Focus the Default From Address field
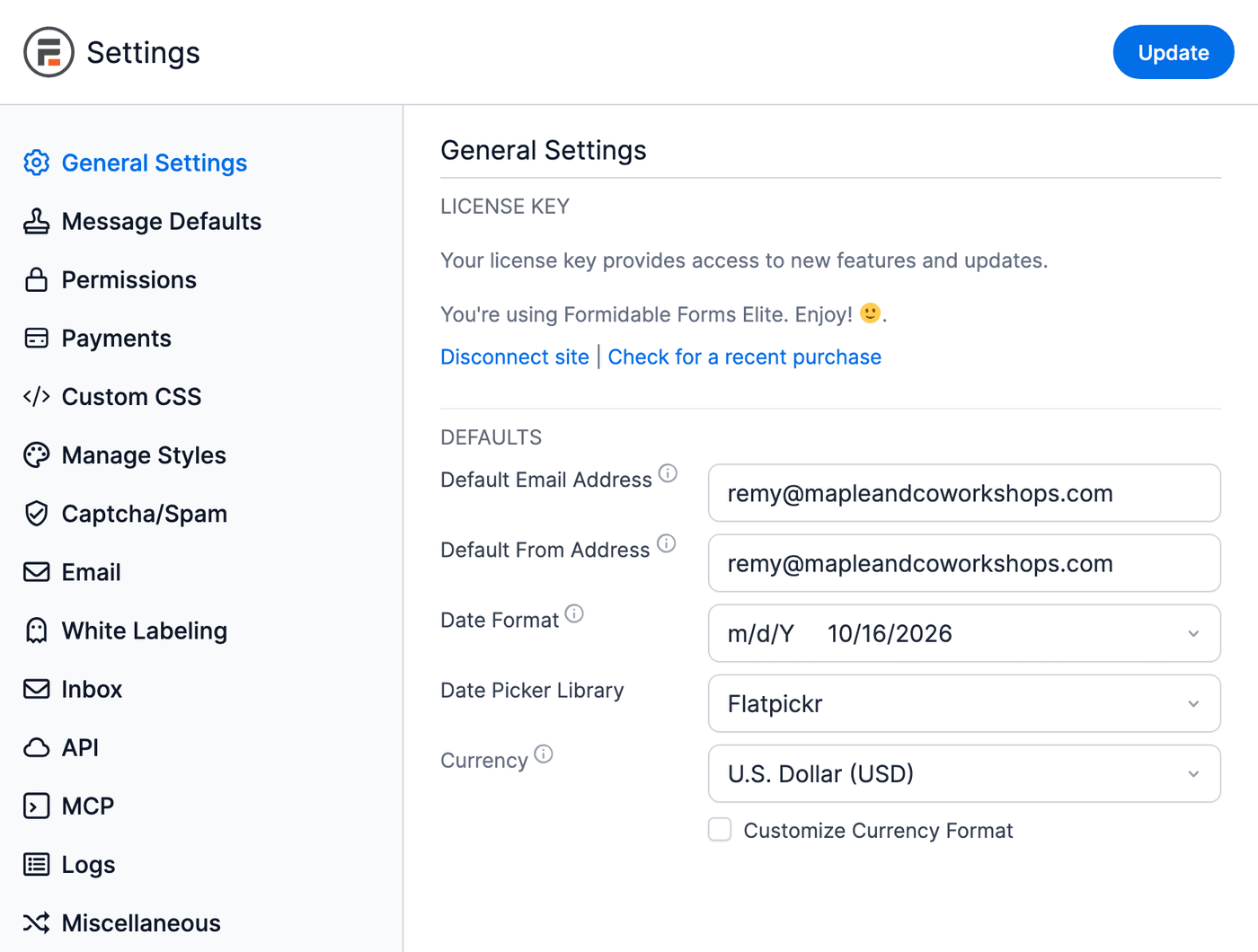The width and height of the screenshot is (1258, 952). [x=964, y=563]
